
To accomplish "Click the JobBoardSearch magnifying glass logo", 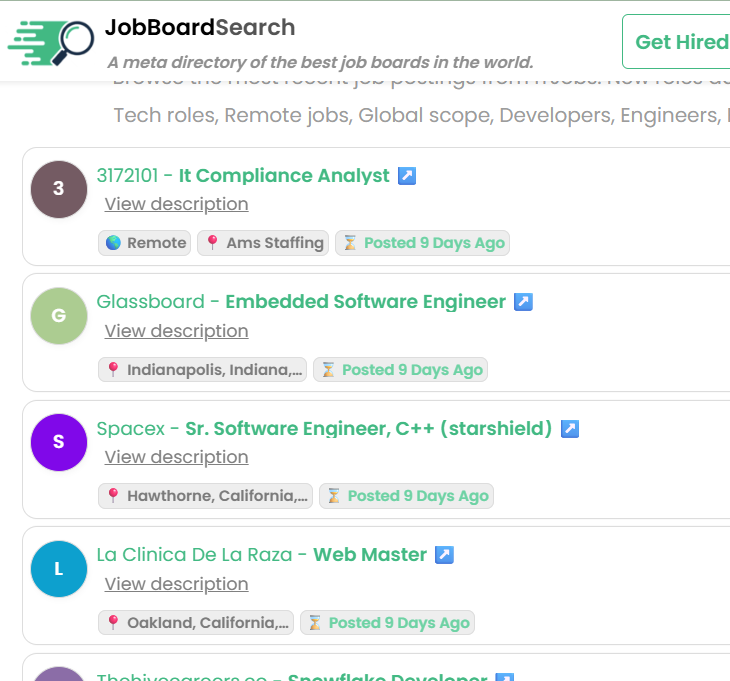I will tap(50, 42).
